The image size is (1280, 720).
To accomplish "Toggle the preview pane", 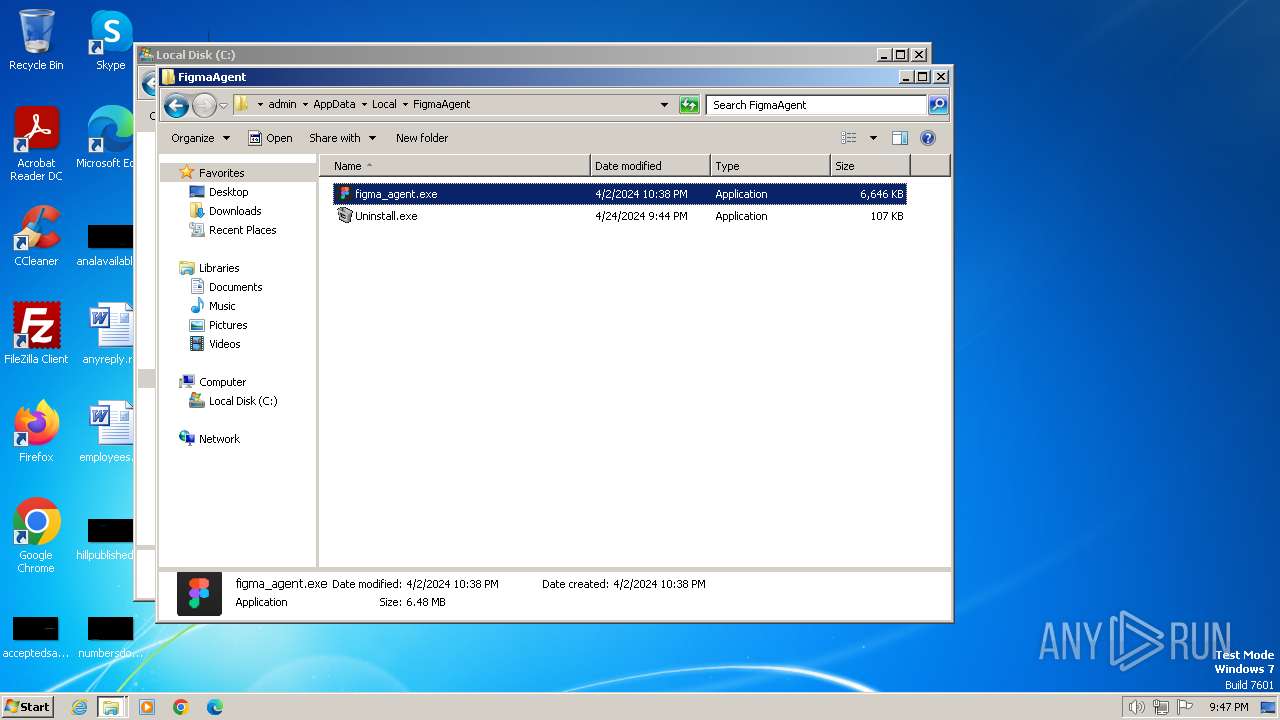I will pyautogui.click(x=899, y=138).
